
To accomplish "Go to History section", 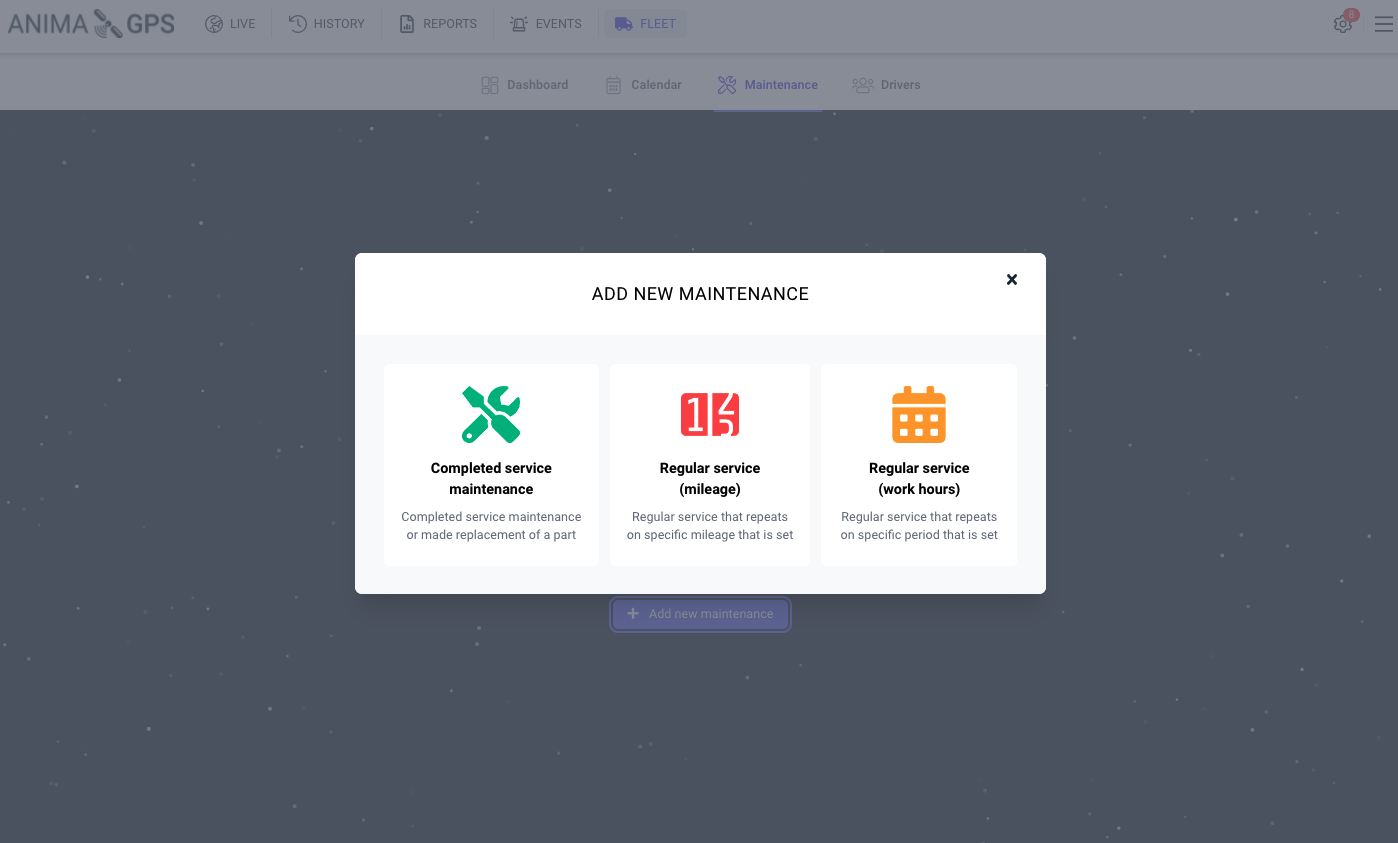I will tap(327, 24).
